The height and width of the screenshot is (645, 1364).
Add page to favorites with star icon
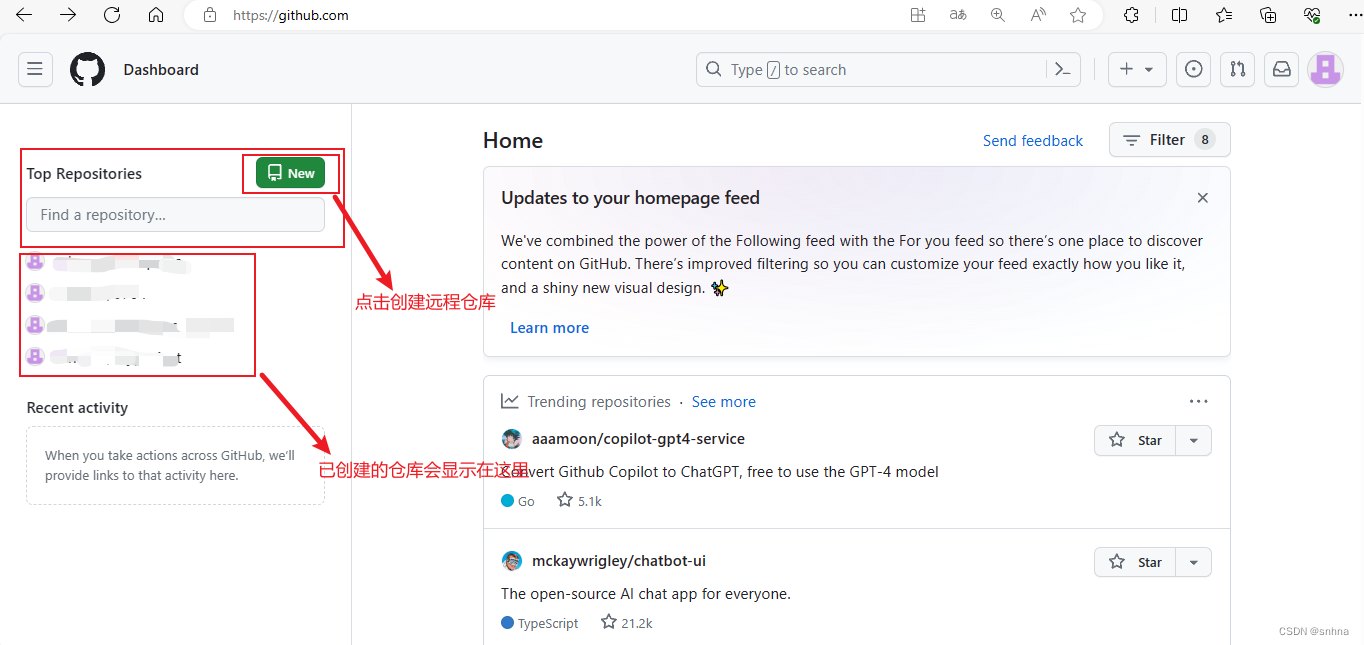click(x=1078, y=15)
